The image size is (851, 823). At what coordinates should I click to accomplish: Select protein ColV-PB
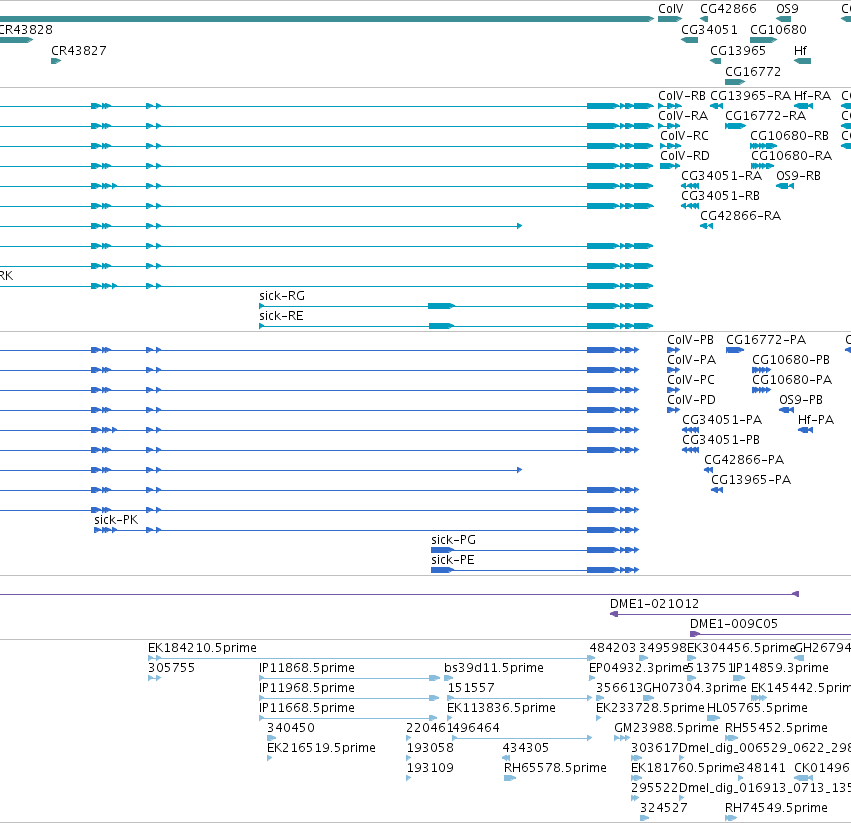(690, 340)
